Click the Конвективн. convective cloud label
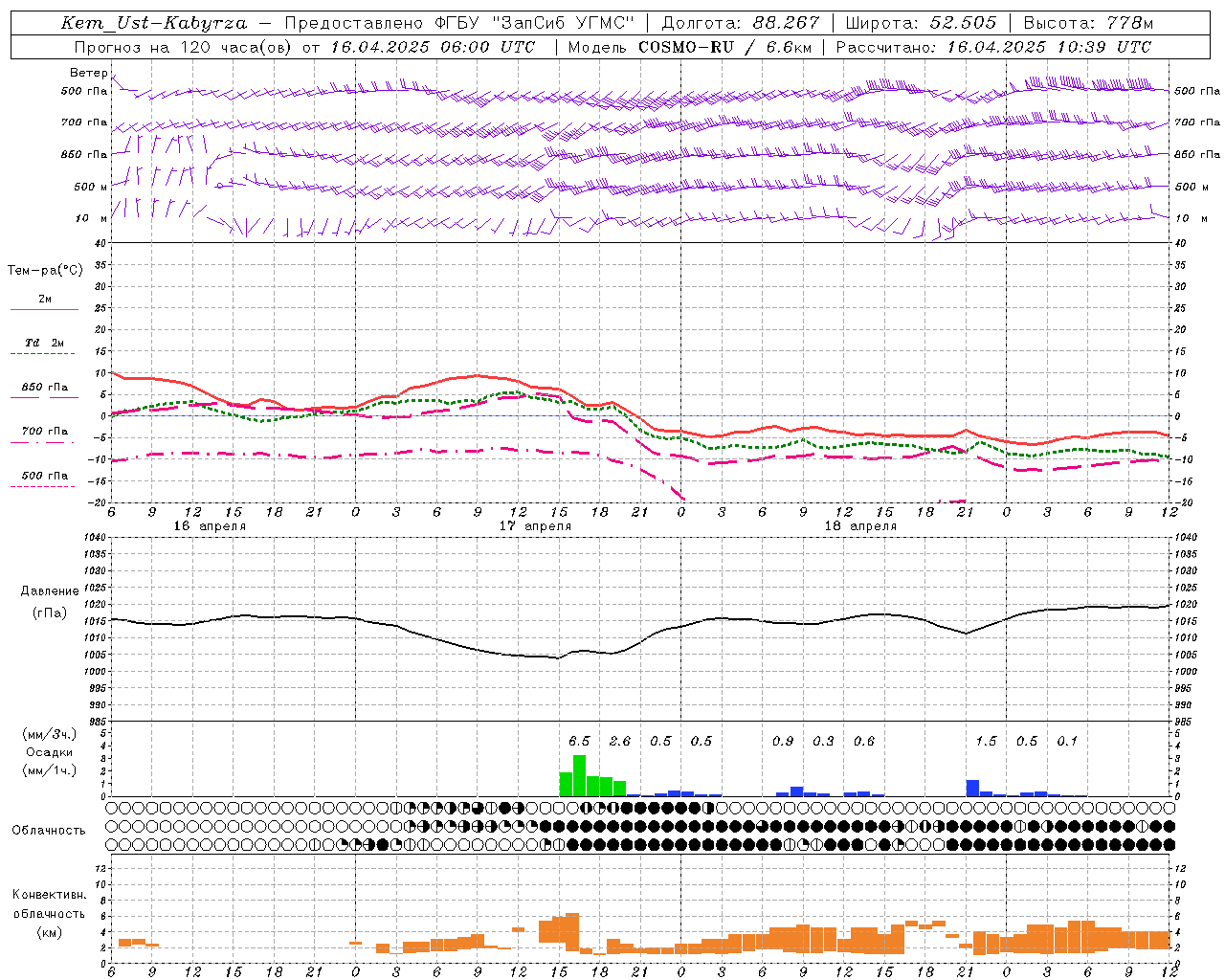Image resolution: width=1225 pixels, height=980 pixels. click(x=49, y=895)
